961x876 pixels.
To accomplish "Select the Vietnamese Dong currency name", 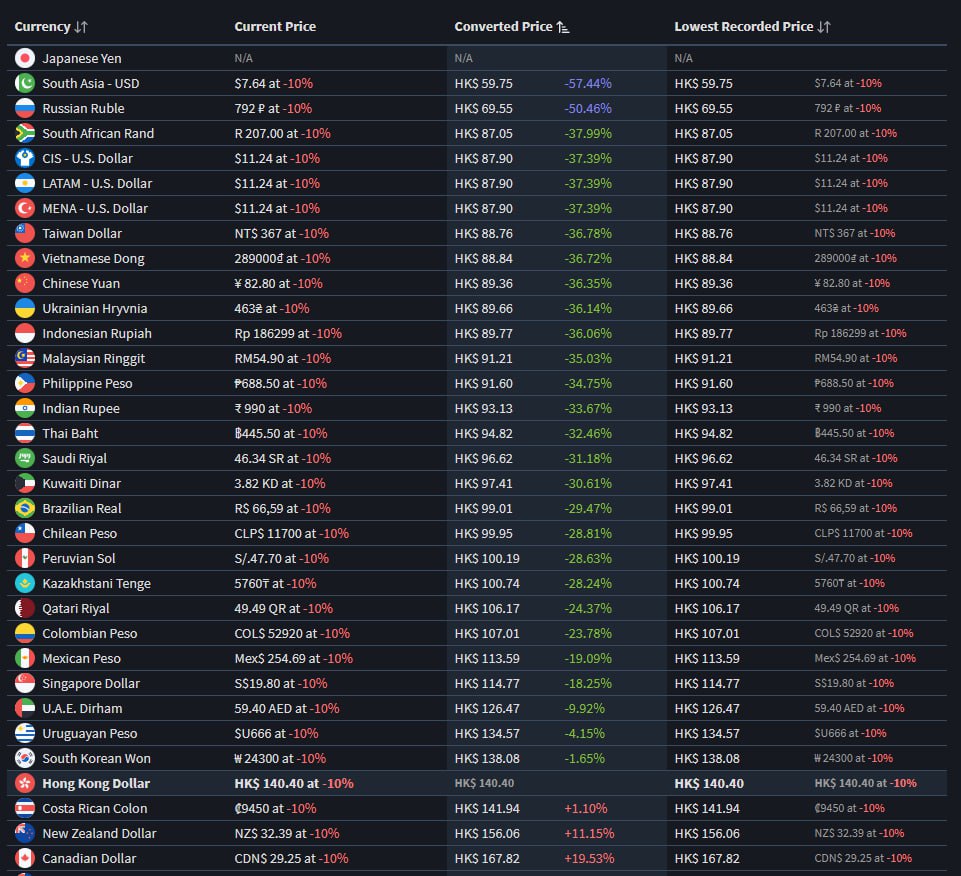I will [93, 259].
